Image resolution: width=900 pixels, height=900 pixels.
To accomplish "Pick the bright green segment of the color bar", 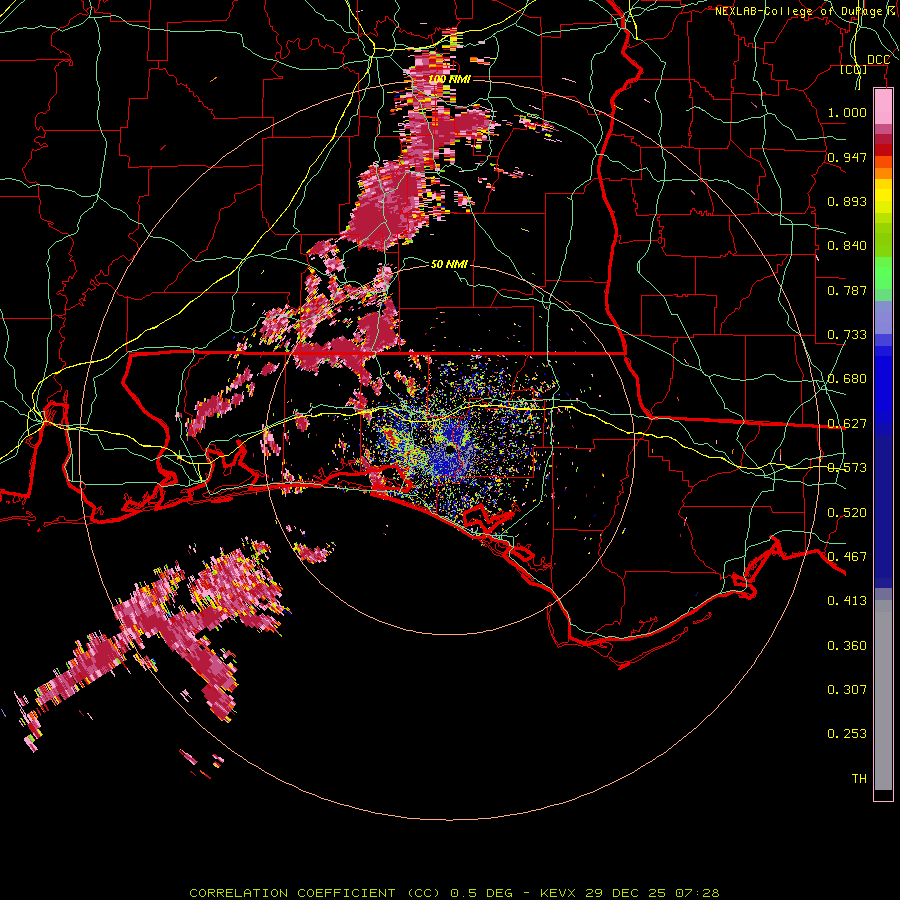I will click(x=883, y=273).
